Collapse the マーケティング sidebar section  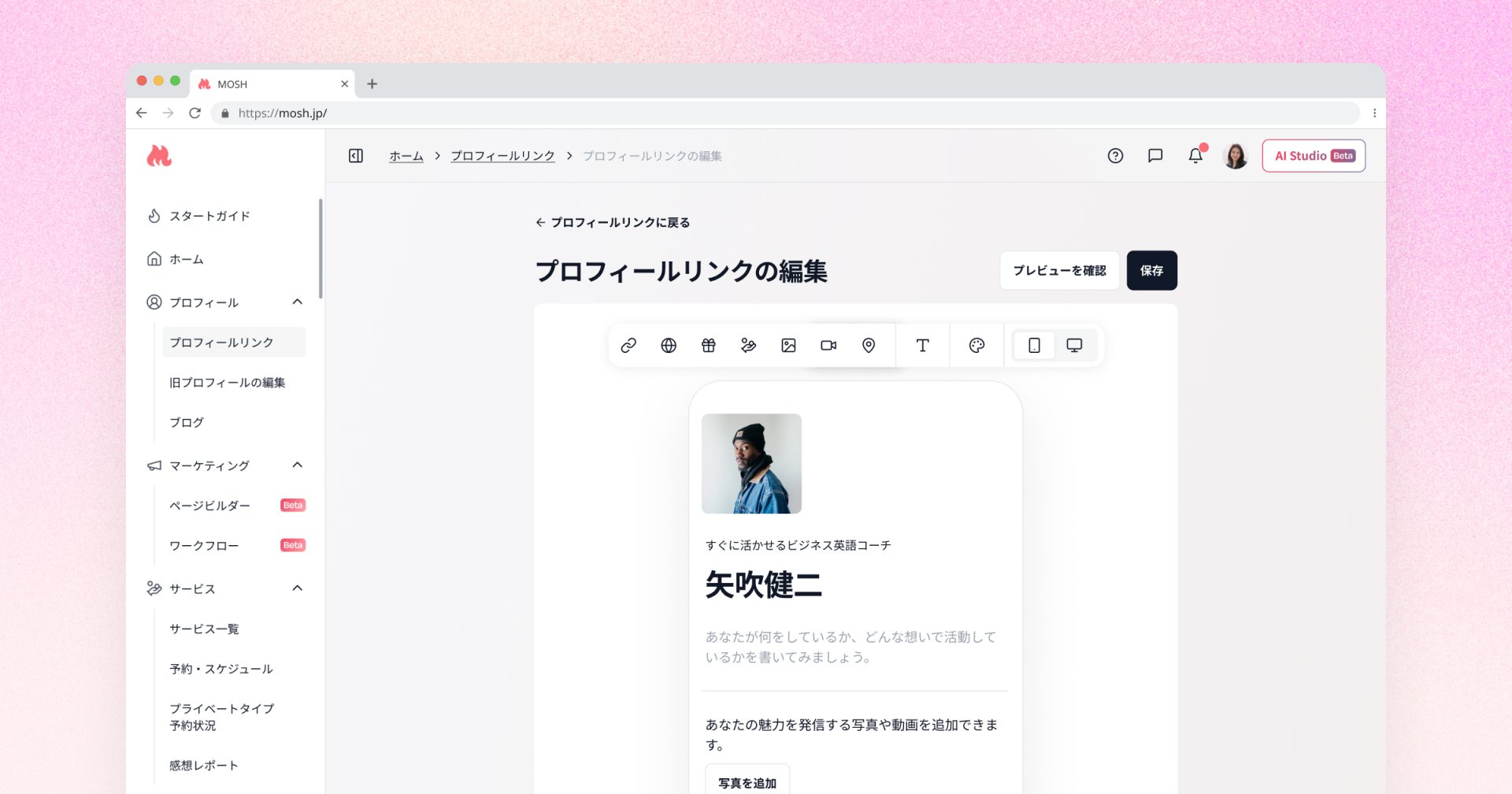tap(297, 465)
